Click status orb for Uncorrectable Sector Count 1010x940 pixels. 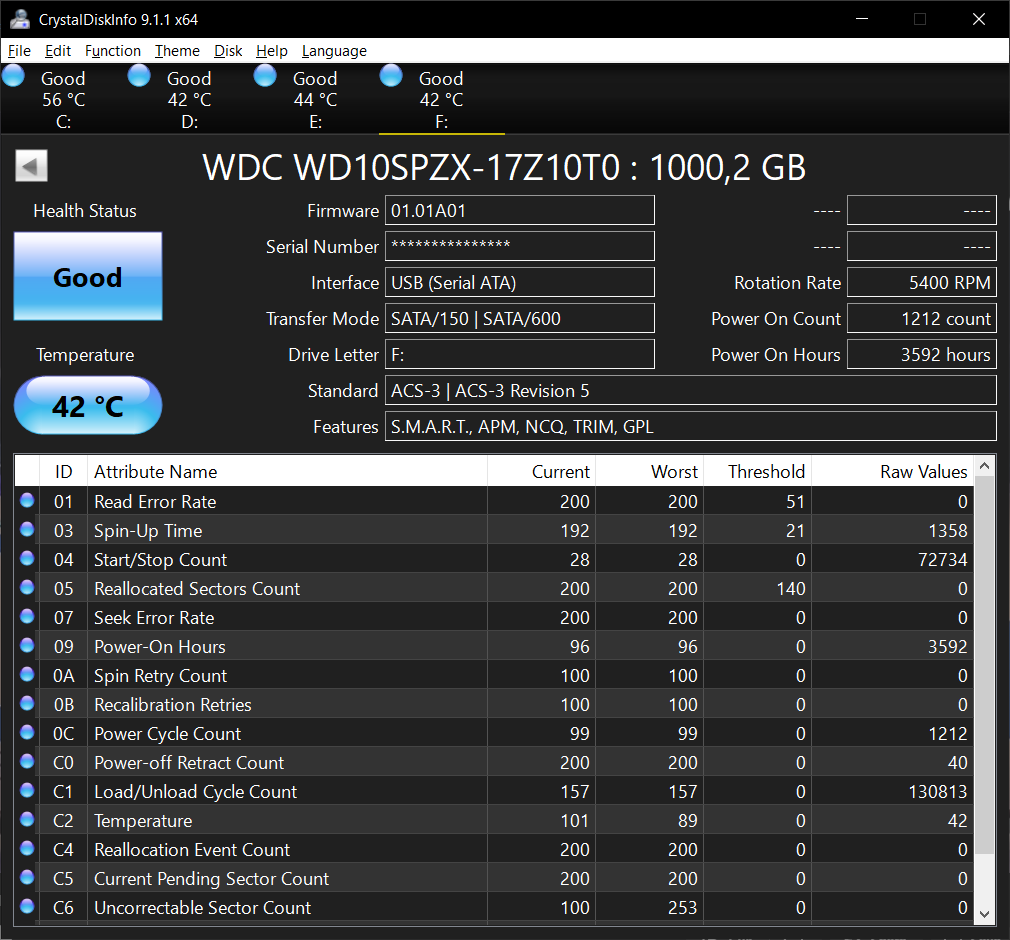27,906
